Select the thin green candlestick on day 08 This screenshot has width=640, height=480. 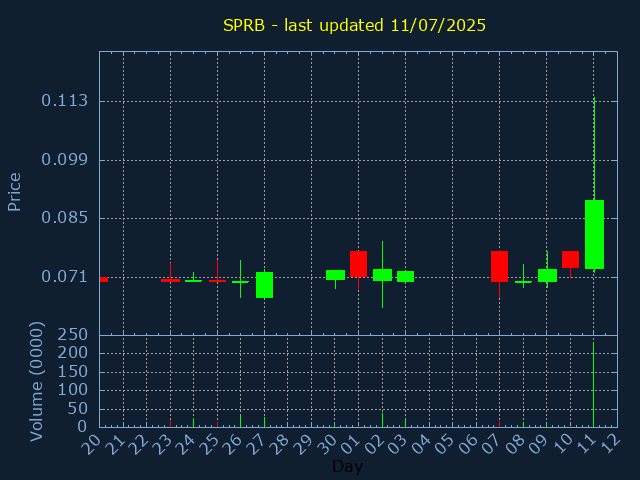tap(523, 282)
